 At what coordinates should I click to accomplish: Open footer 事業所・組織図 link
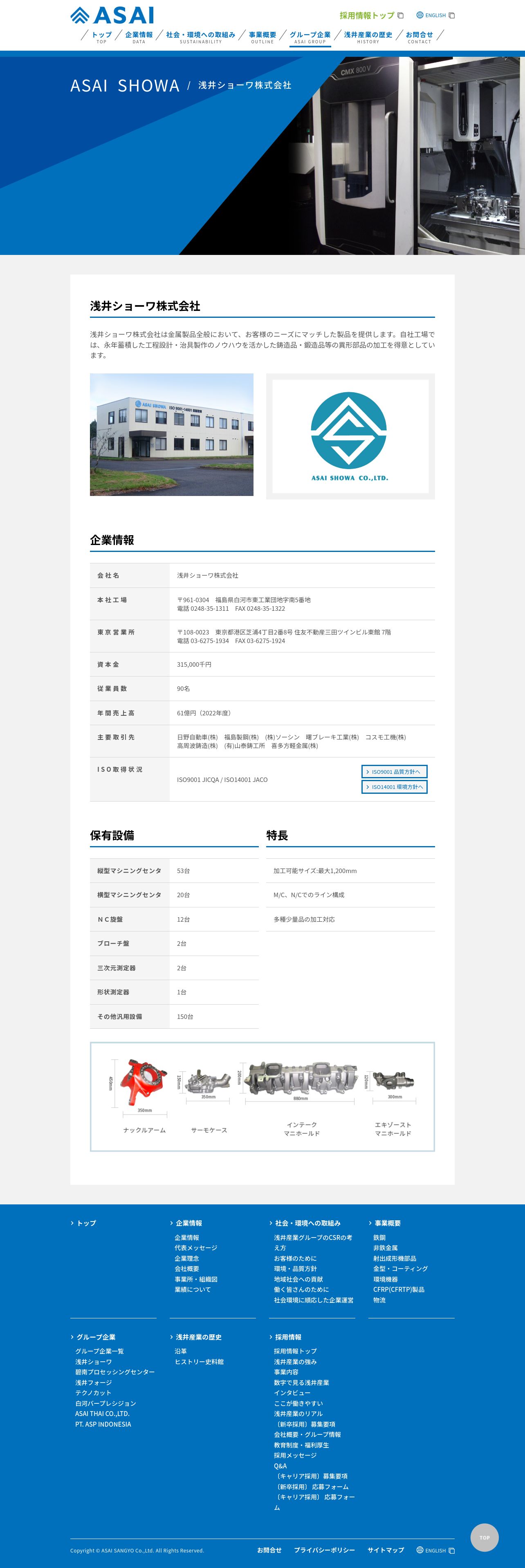point(195,1279)
